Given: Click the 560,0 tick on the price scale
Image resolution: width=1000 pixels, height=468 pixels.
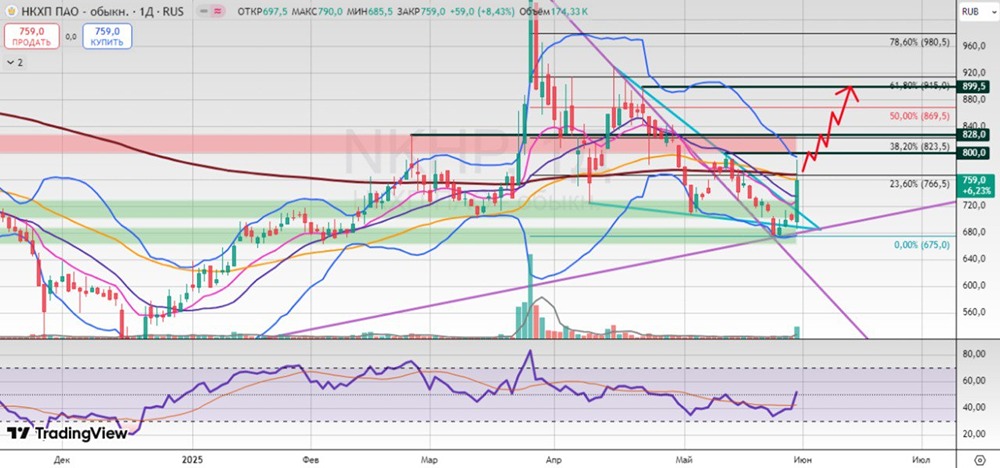Looking at the screenshot, I should click(976, 312).
